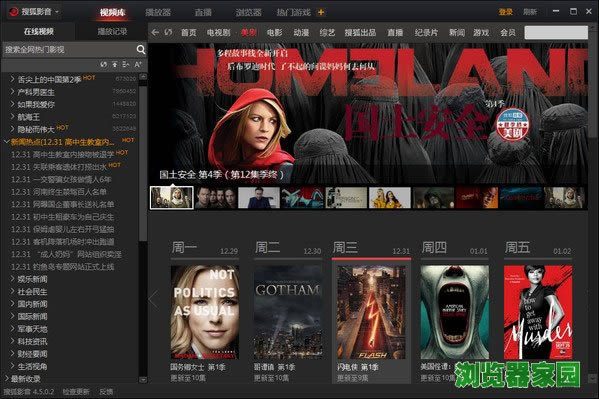The width and height of the screenshot is (599, 399).
Task: Open the 搜狐影音 dropdown arrow in title bar
Action: click(x=57, y=12)
